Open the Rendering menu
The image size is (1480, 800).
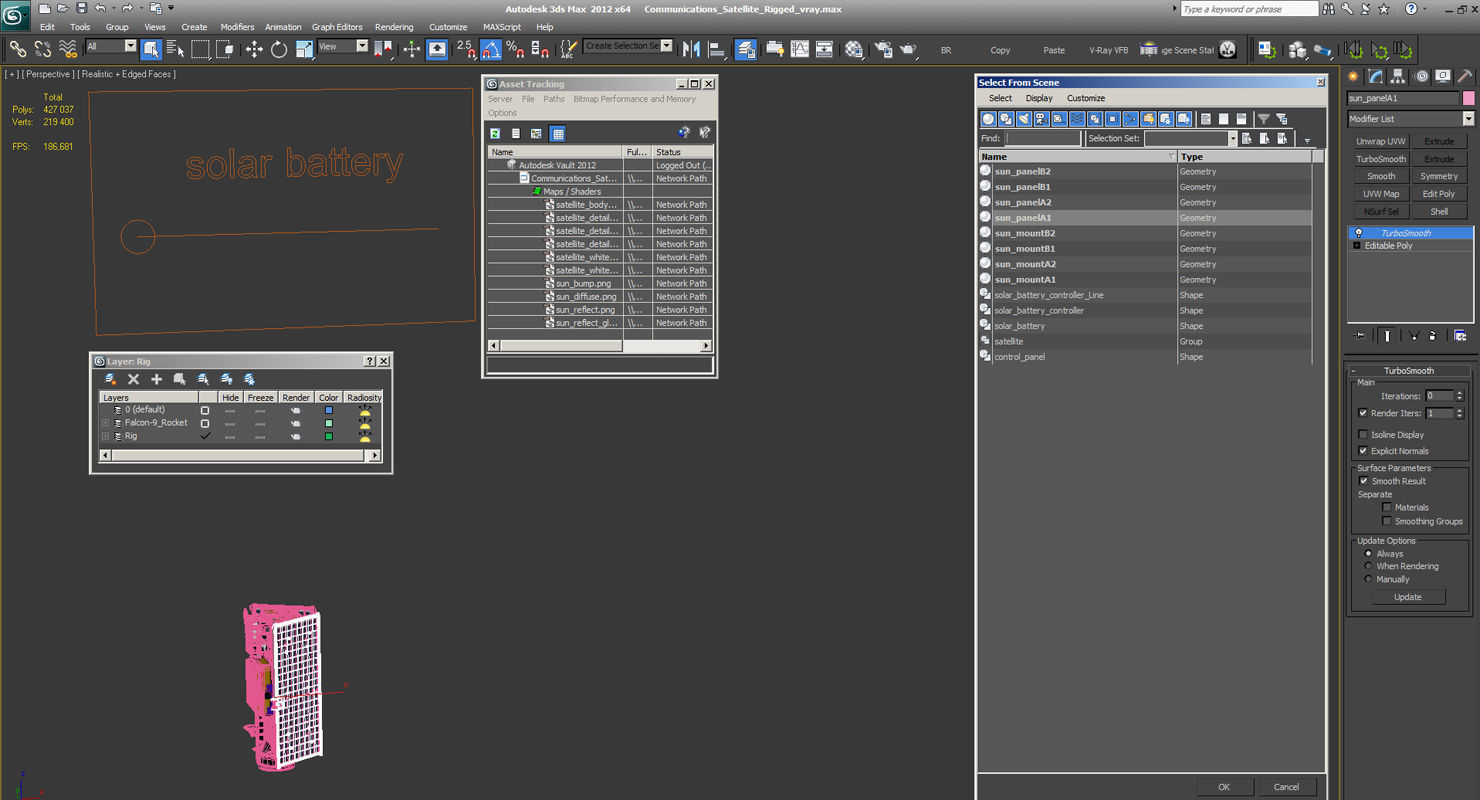(x=394, y=27)
